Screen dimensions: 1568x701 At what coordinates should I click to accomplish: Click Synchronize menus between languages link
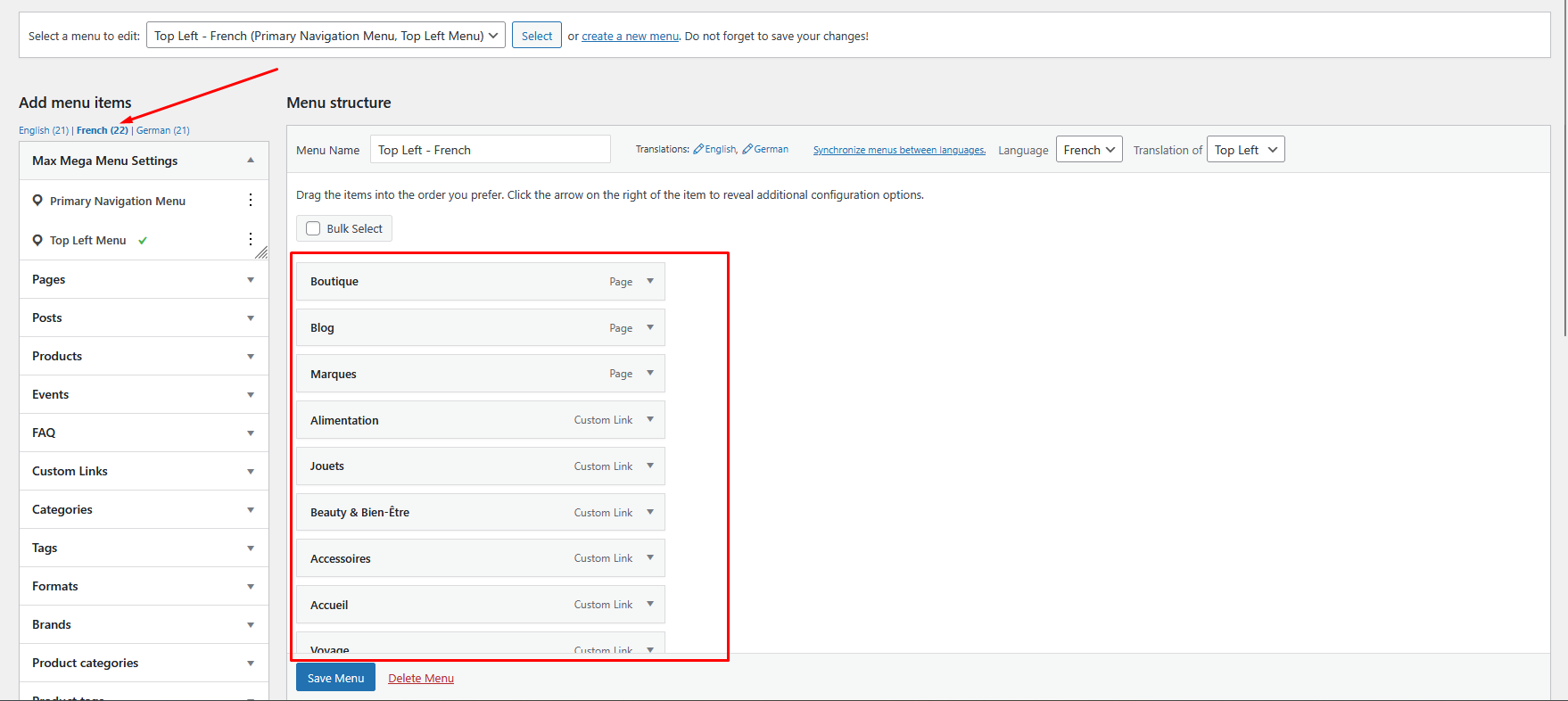coord(899,150)
